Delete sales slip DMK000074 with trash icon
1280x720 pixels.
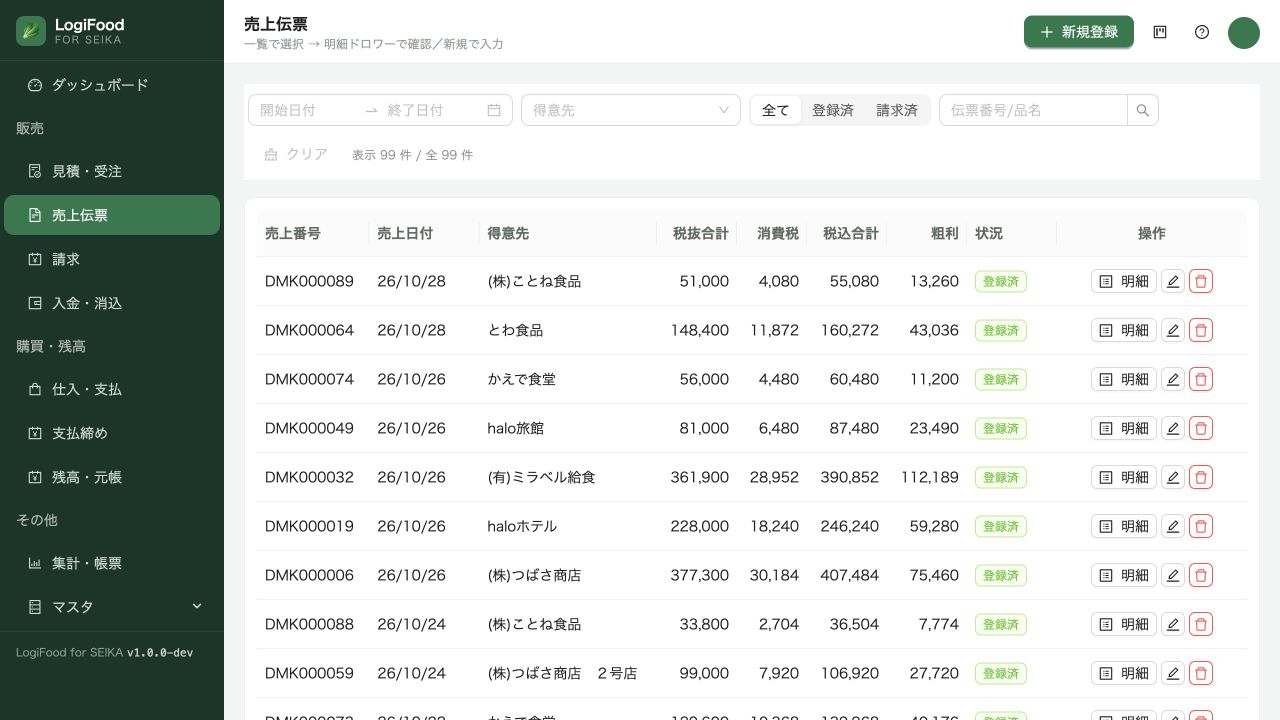pyautogui.click(x=1201, y=380)
